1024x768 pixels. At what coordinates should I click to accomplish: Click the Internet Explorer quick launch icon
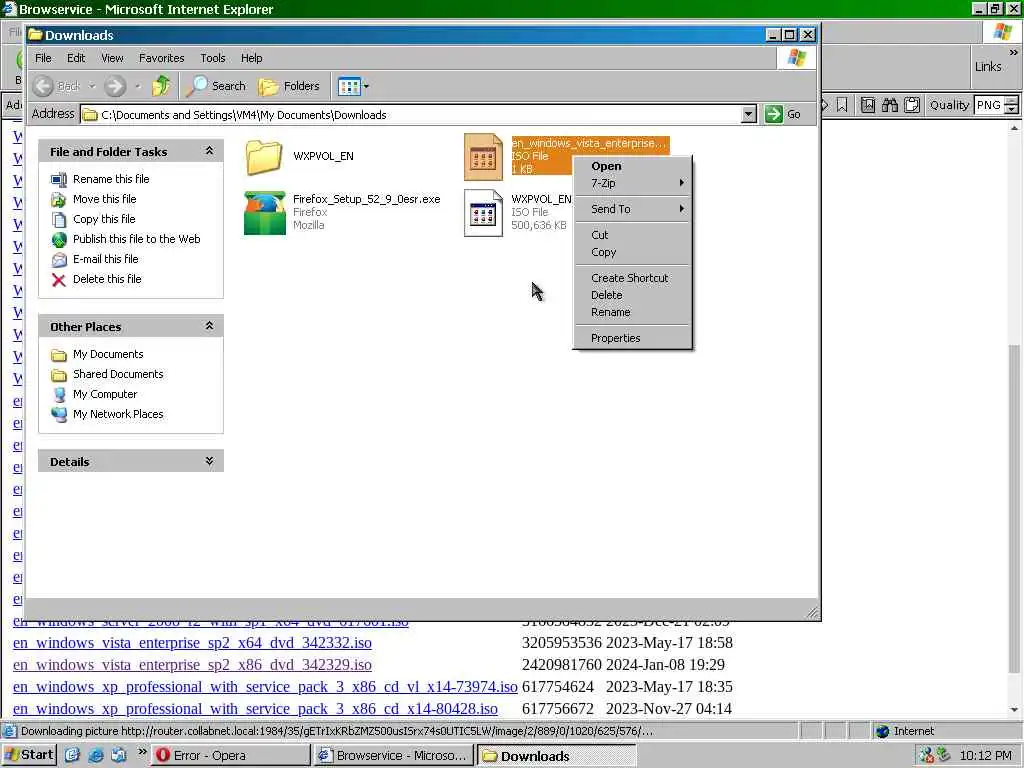[x=95, y=756]
